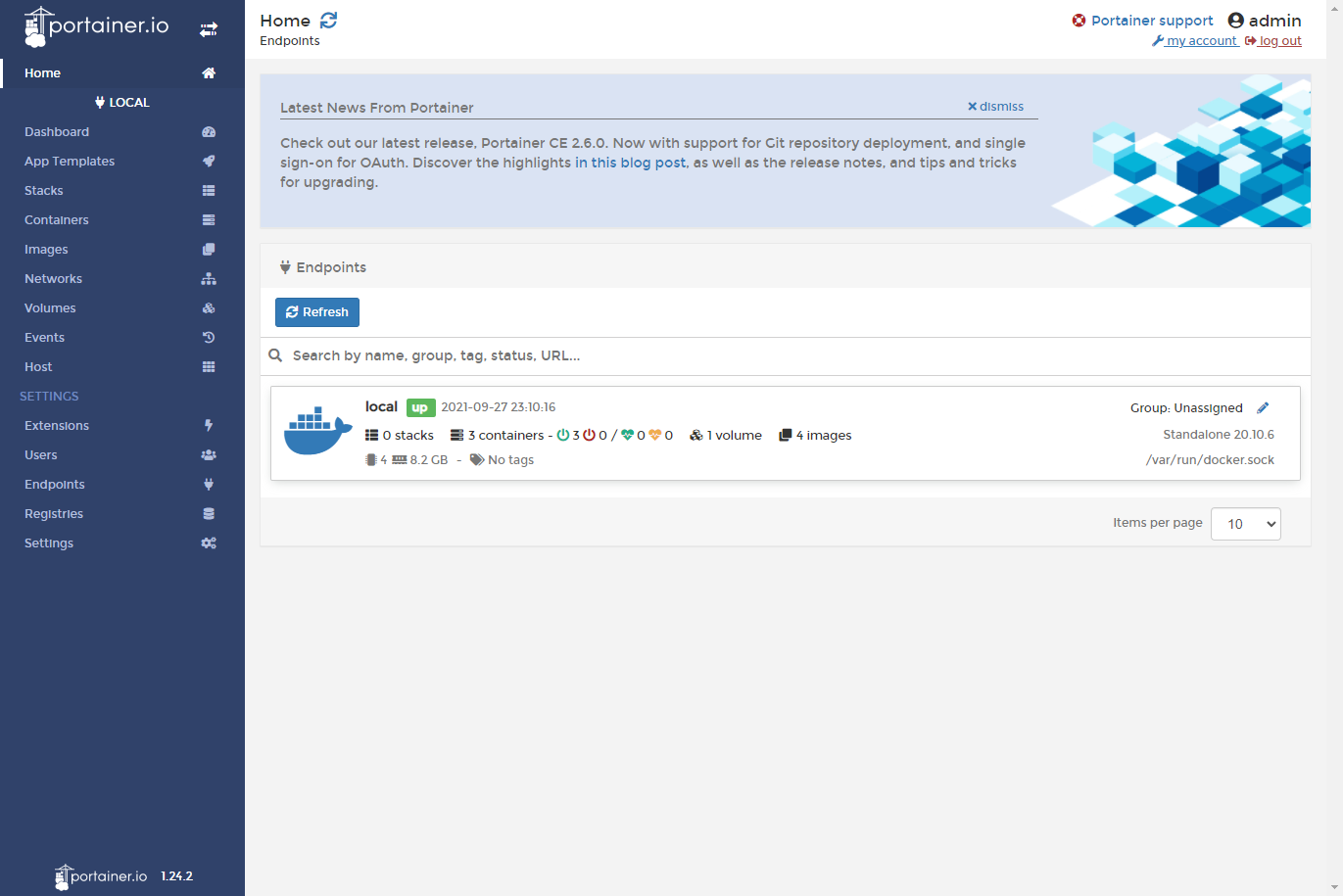
Task: Click the Settings cogs icon
Action: 209,543
